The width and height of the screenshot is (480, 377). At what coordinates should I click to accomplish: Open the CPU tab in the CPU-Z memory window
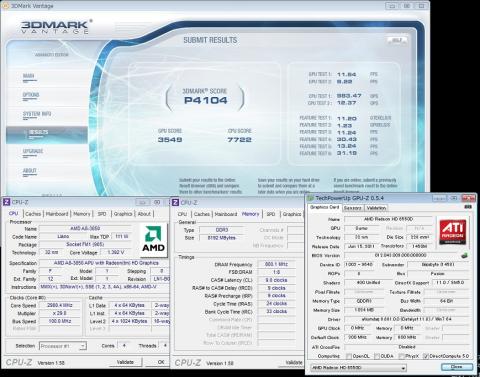(182, 214)
